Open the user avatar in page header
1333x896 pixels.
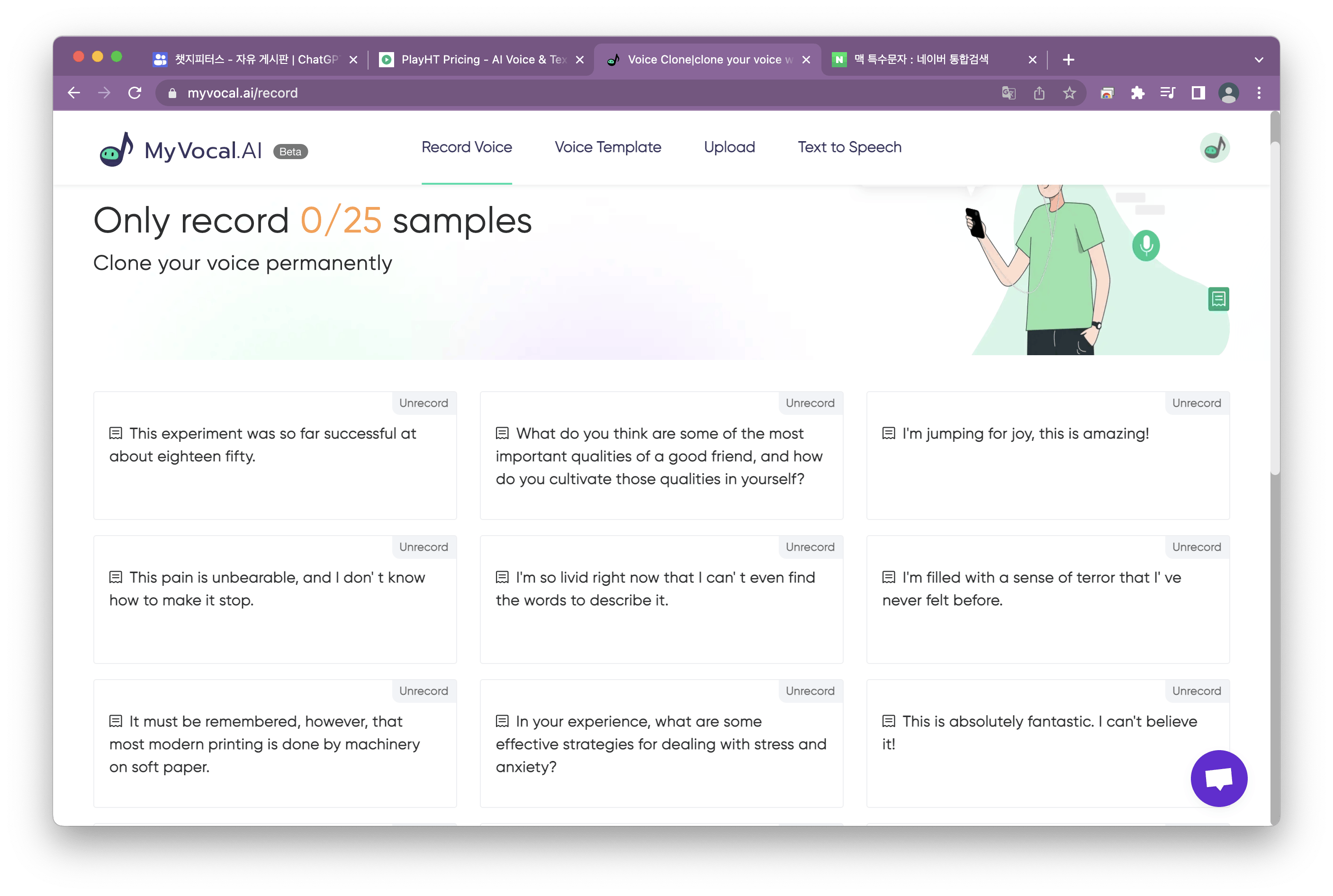point(1214,148)
